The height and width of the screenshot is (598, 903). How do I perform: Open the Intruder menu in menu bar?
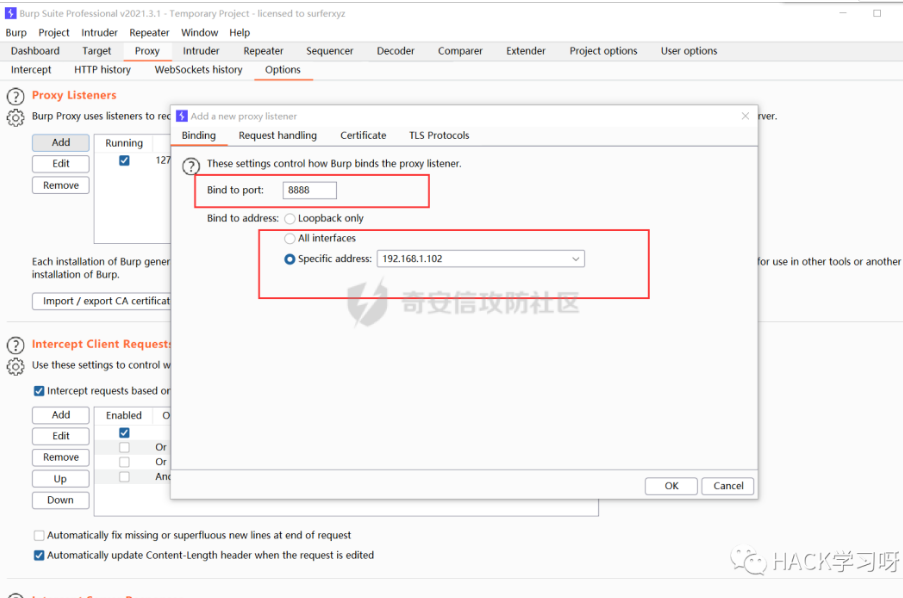99,33
